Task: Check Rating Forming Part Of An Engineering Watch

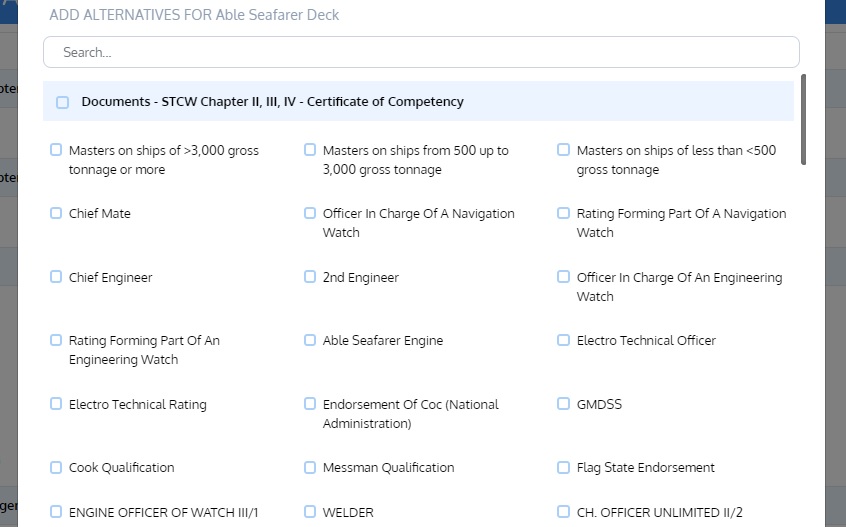Action: [56, 340]
